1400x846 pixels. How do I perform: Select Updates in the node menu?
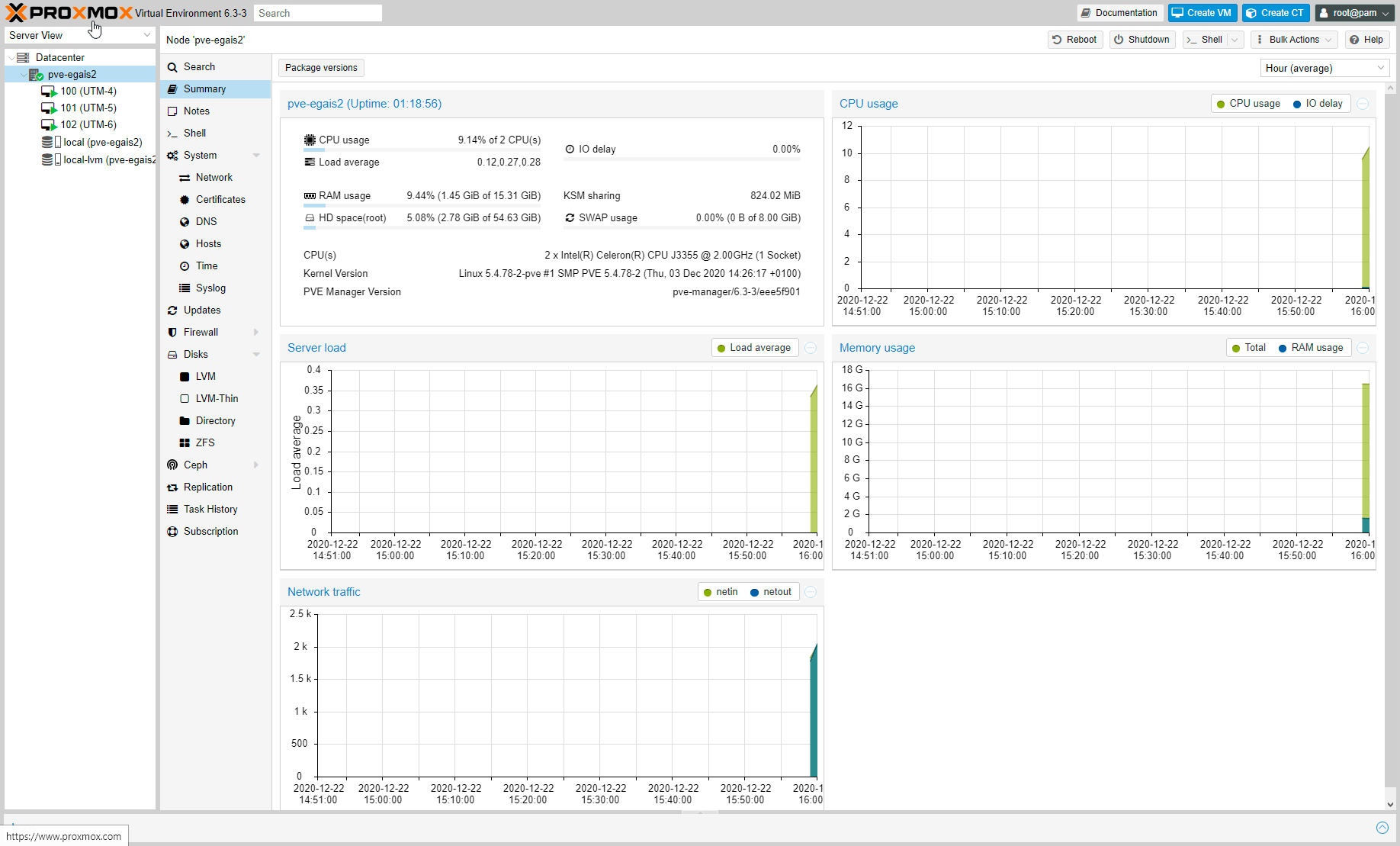click(202, 310)
